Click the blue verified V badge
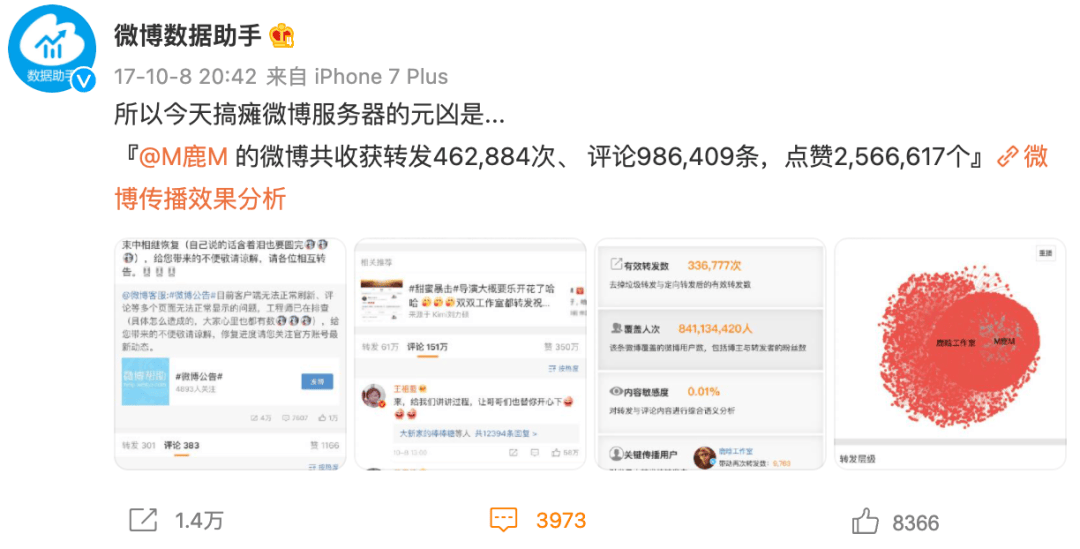This screenshot has width=1080, height=549. click(83, 81)
